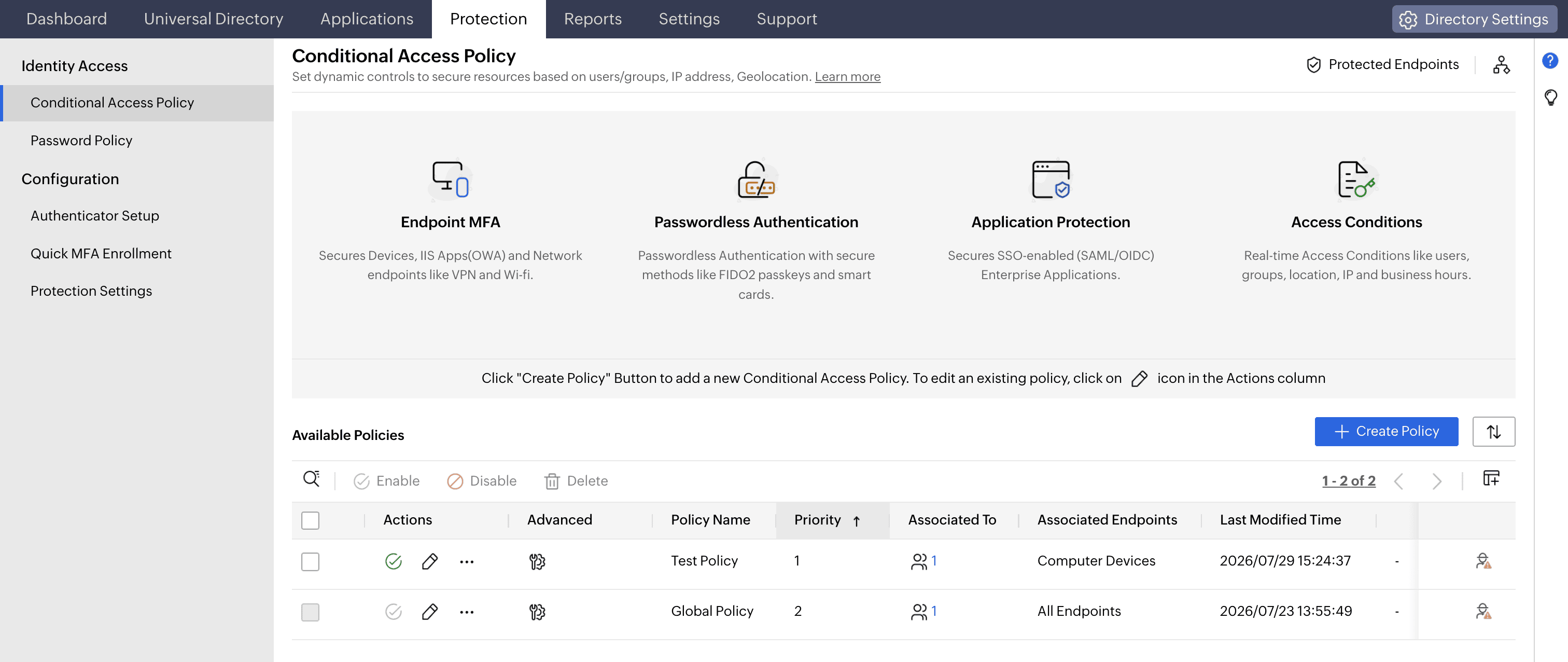Toggle Global Policy status icon
Screen dimensions: 1568x662
[x=393, y=612]
